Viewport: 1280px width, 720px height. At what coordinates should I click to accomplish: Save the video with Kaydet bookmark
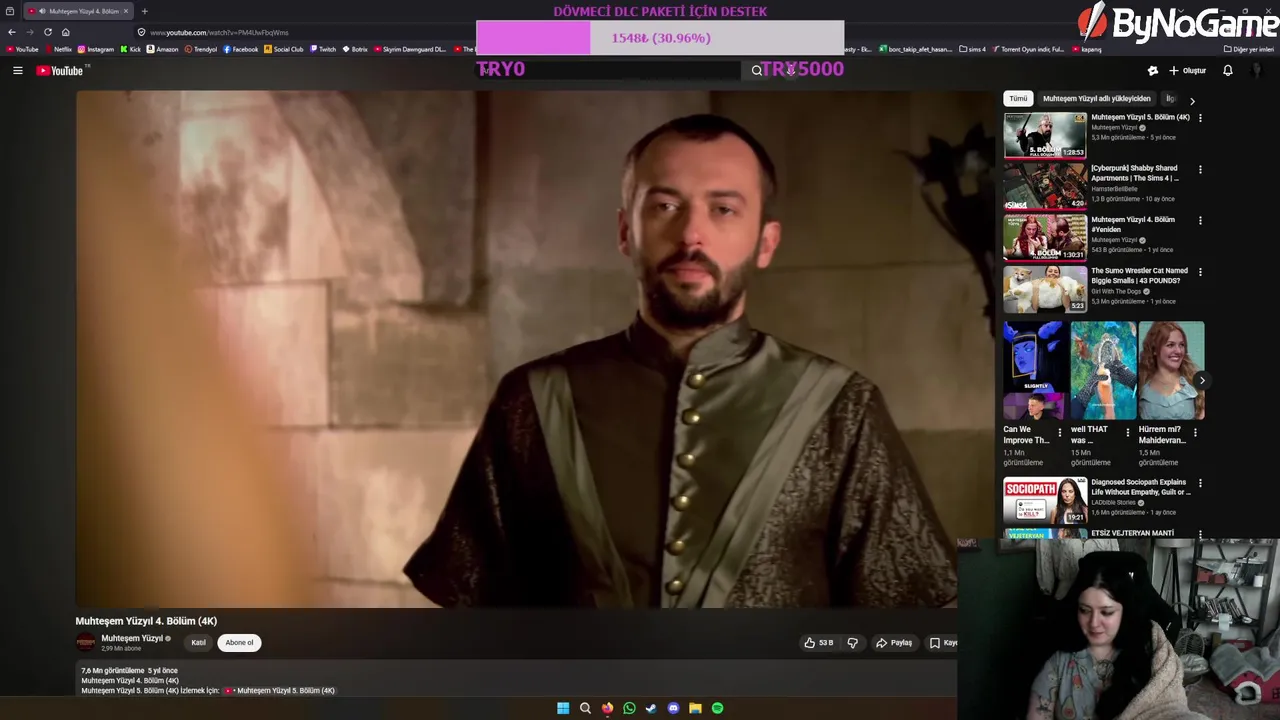pos(943,643)
